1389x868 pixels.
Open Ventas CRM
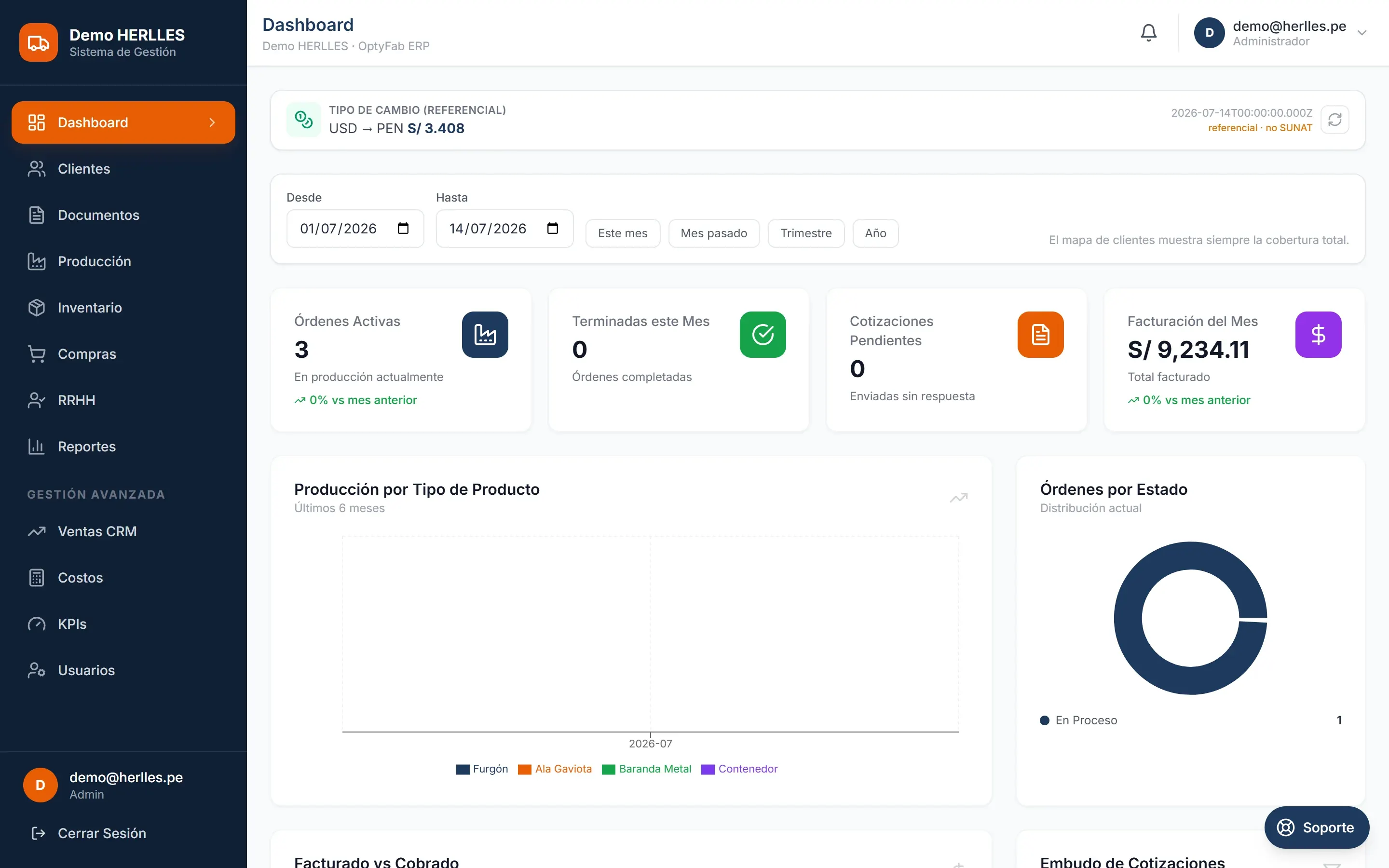click(x=123, y=531)
